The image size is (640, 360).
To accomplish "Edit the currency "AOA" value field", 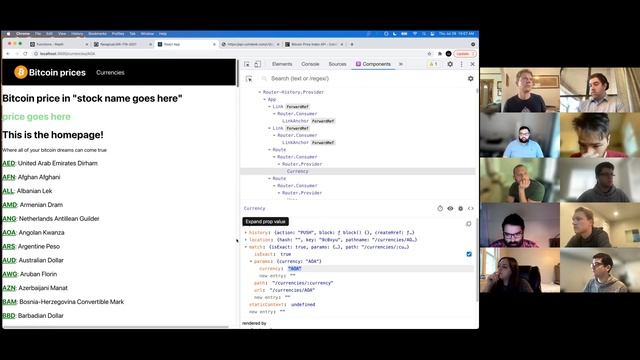I will [294, 269].
